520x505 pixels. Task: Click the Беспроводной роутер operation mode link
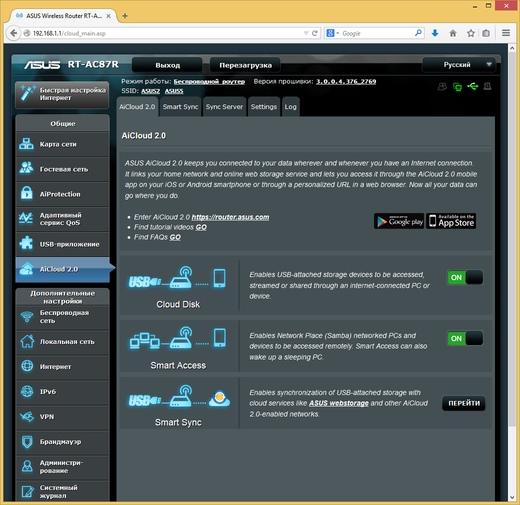[x=209, y=81]
